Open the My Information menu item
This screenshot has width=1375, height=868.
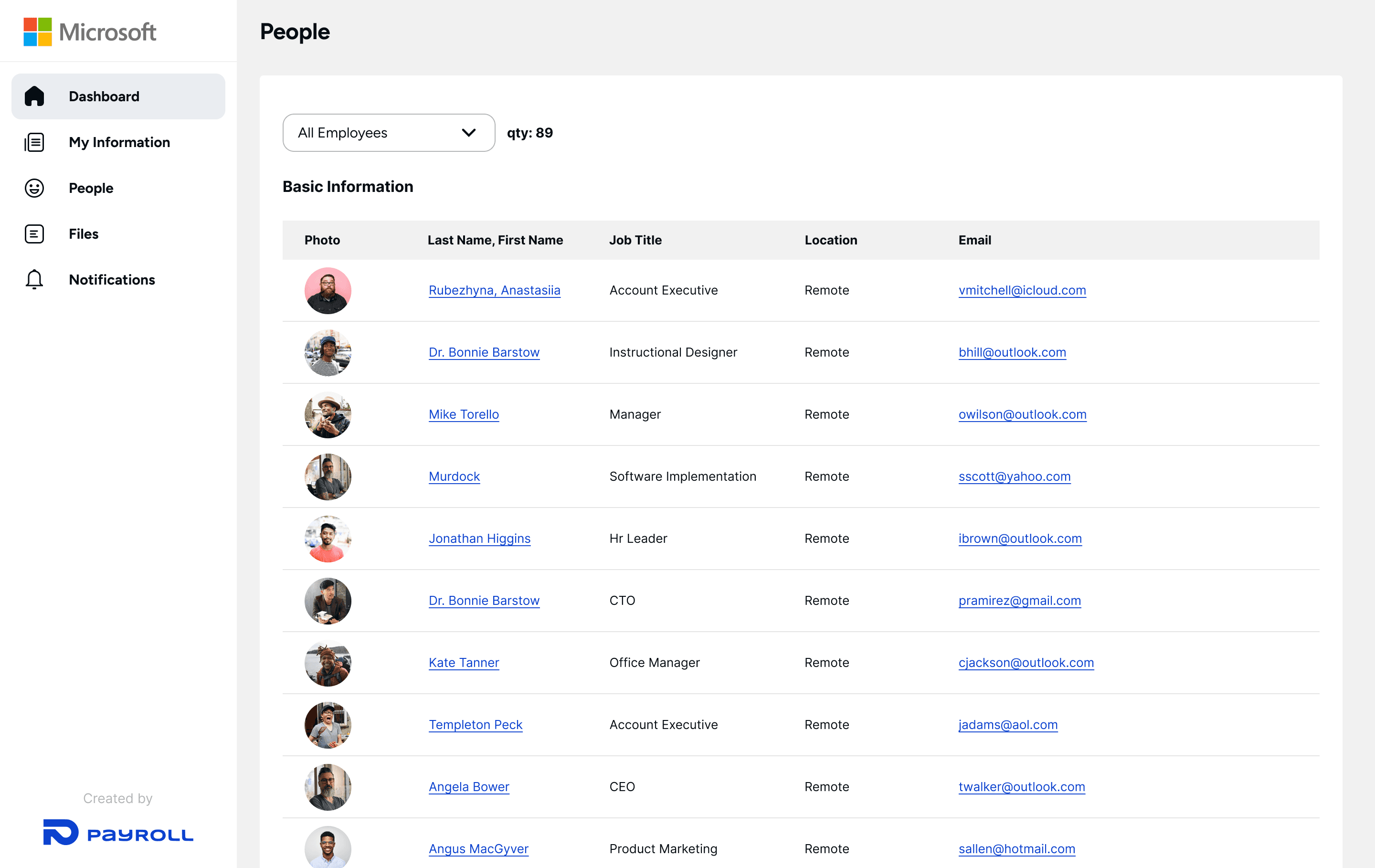pyautogui.click(x=119, y=142)
